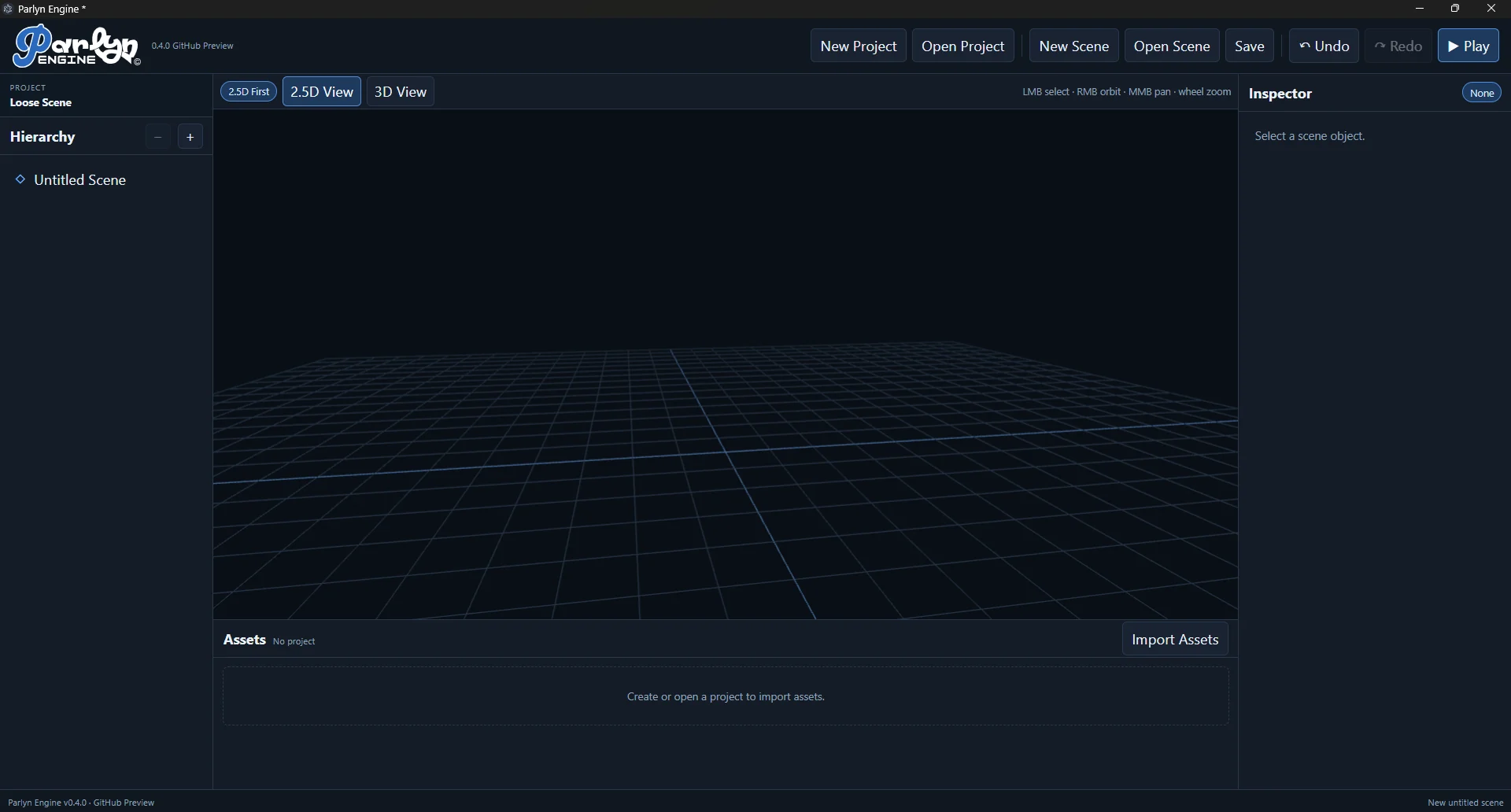The width and height of the screenshot is (1511, 812).
Task: Click the Loose Scene project name
Action: click(x=41, y=103)
